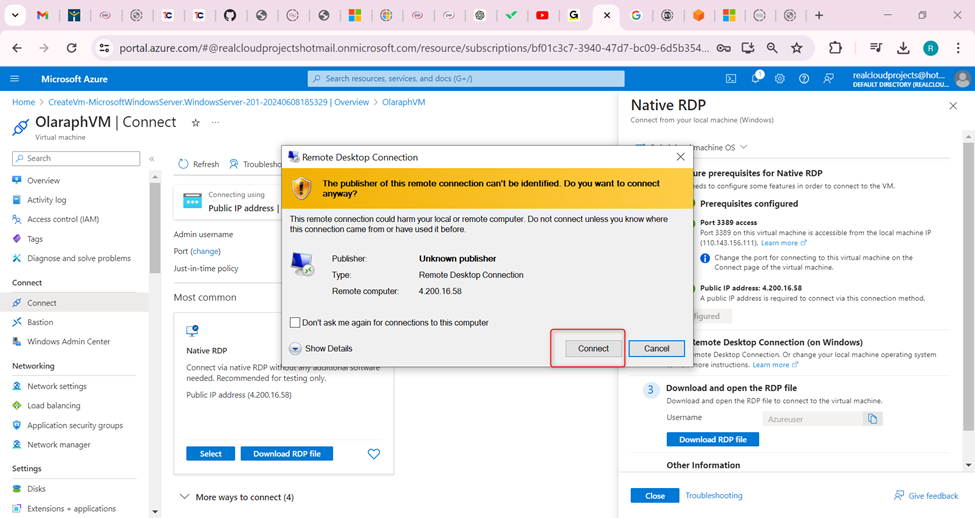This screenshot has height=518, width=975.
Task: Go back with browser back arrow
Action: [x=17, y=48]
